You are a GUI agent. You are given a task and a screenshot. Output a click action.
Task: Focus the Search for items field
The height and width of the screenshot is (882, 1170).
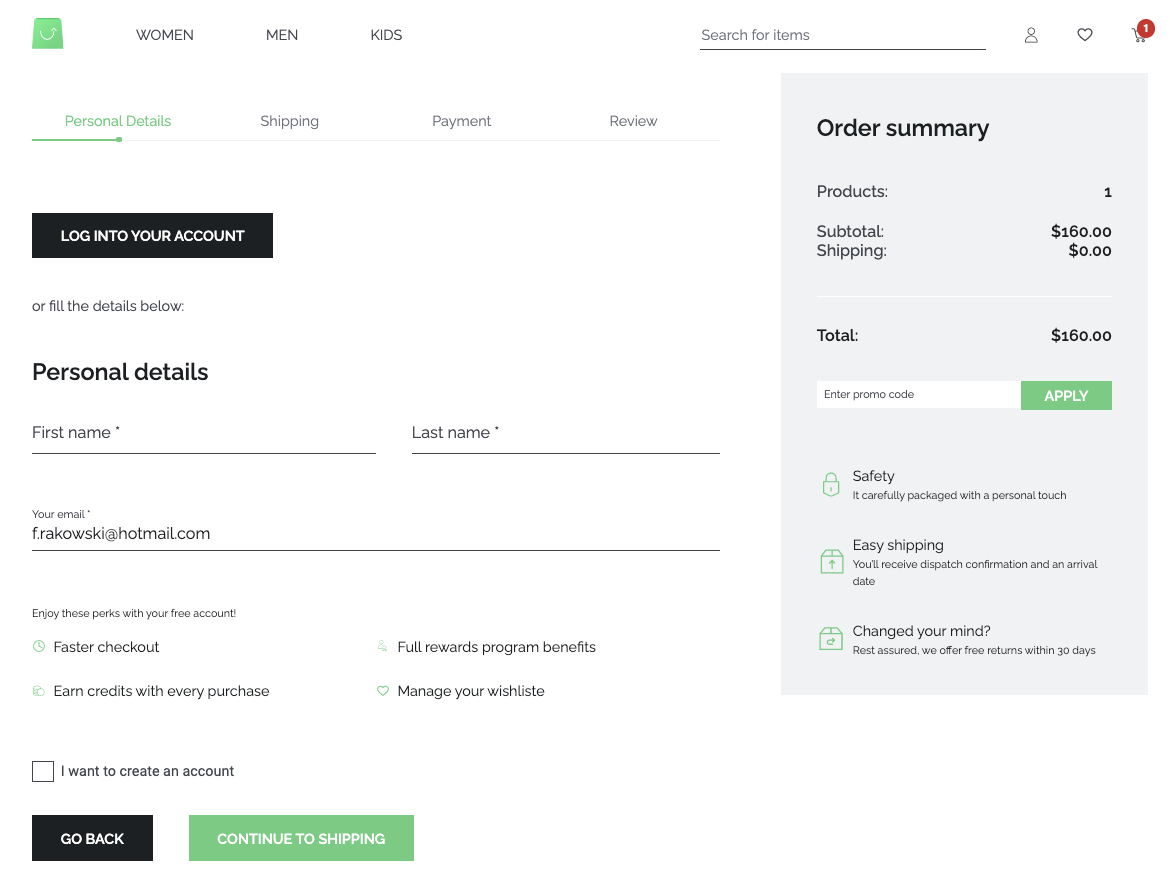(x=842, y=36)
